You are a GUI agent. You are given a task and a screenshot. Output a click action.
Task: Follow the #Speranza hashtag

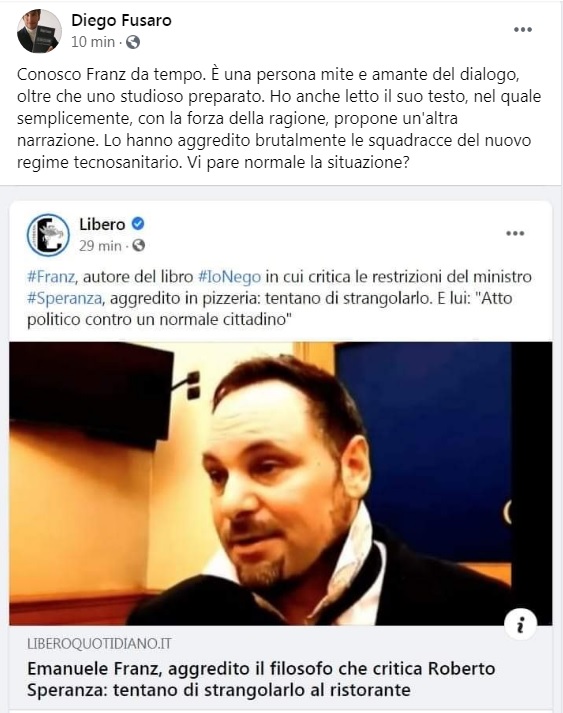[64, 298]
